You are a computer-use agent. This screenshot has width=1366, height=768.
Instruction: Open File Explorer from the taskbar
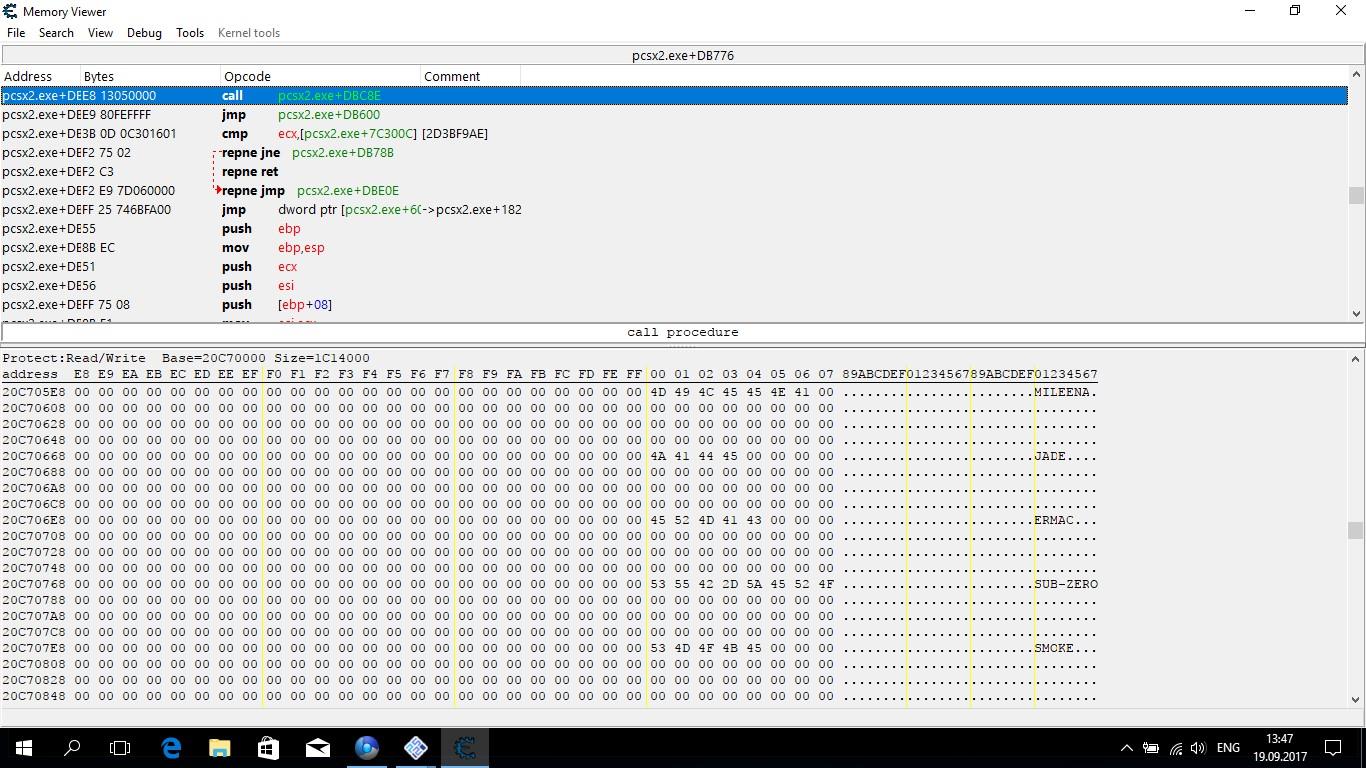219,747
